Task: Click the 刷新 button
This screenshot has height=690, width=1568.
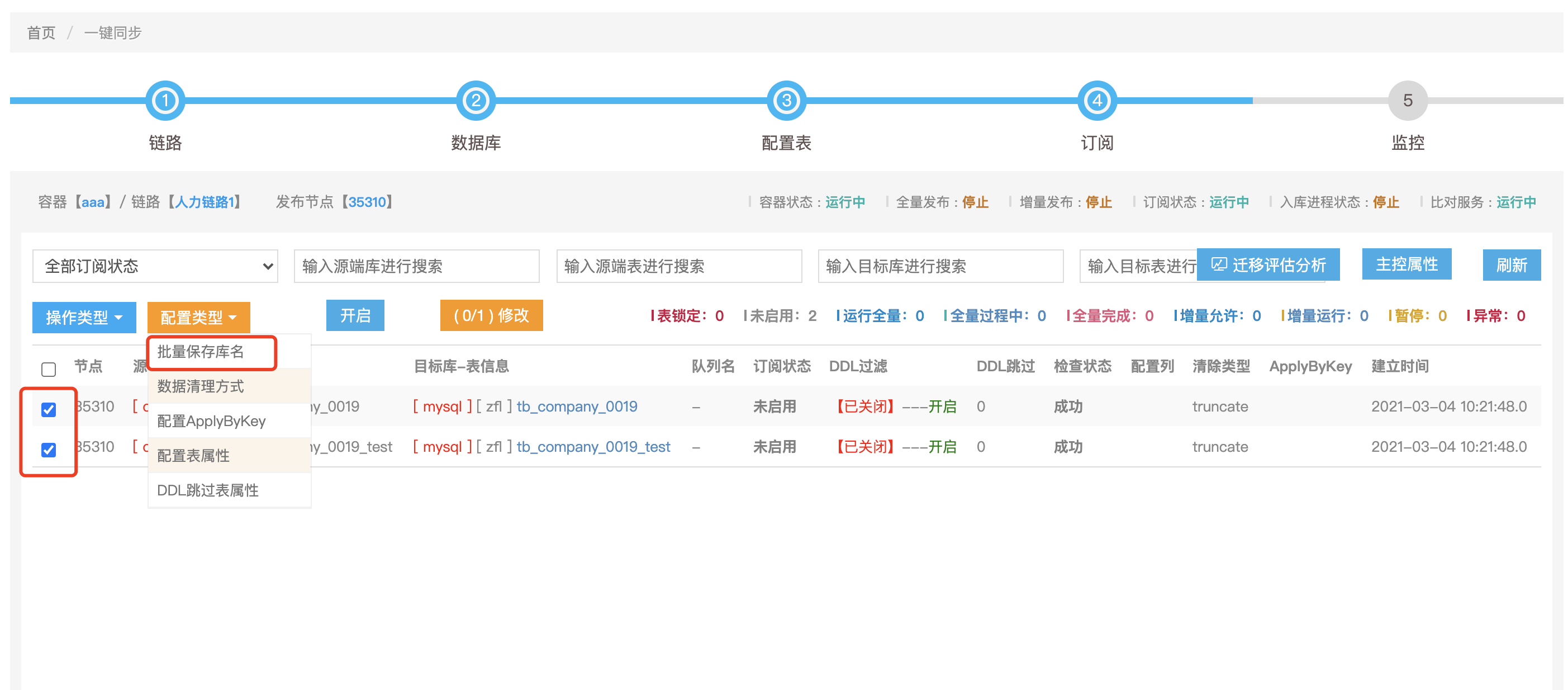Action: 1511,265
